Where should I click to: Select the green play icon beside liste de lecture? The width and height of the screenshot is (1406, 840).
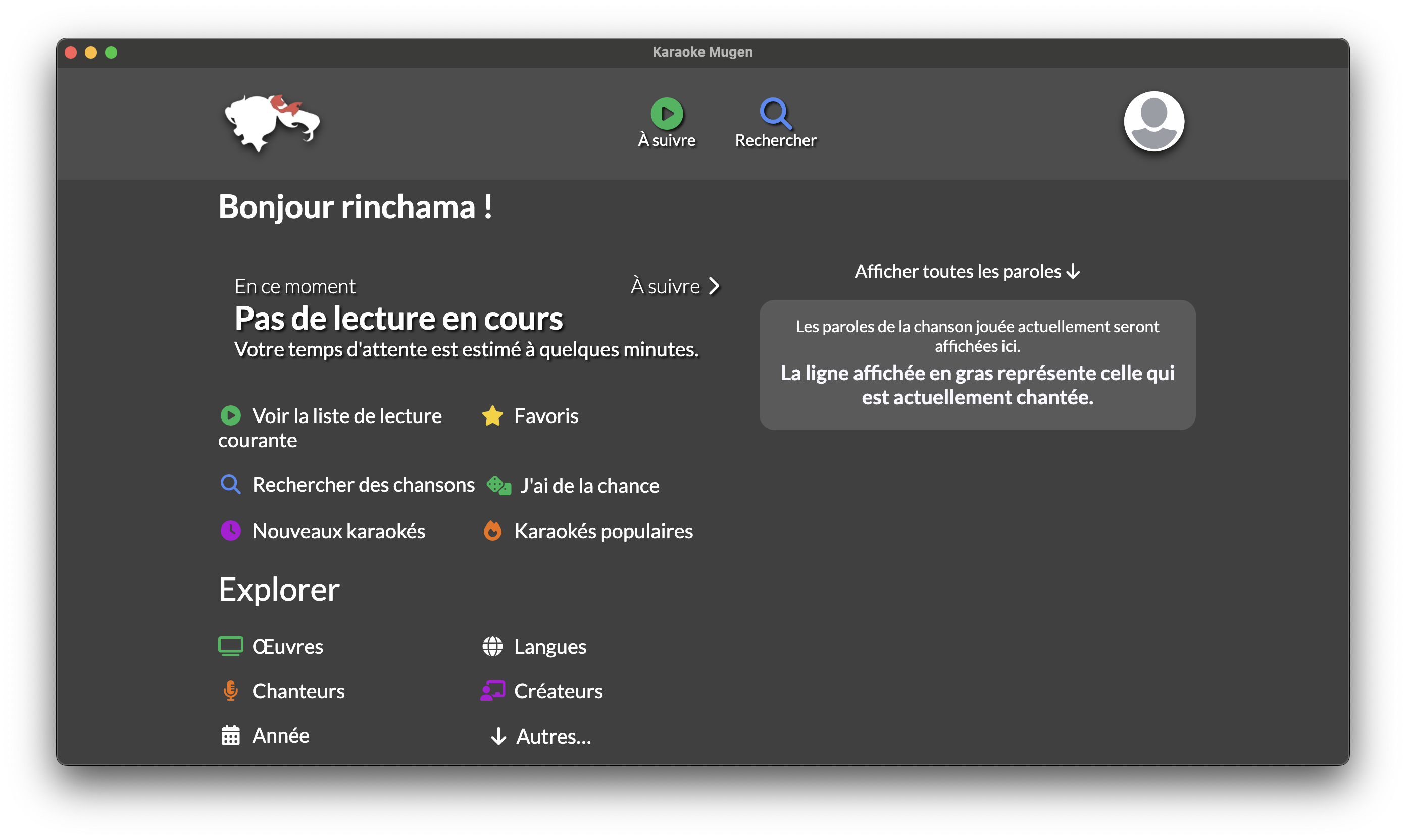(231, 415)
